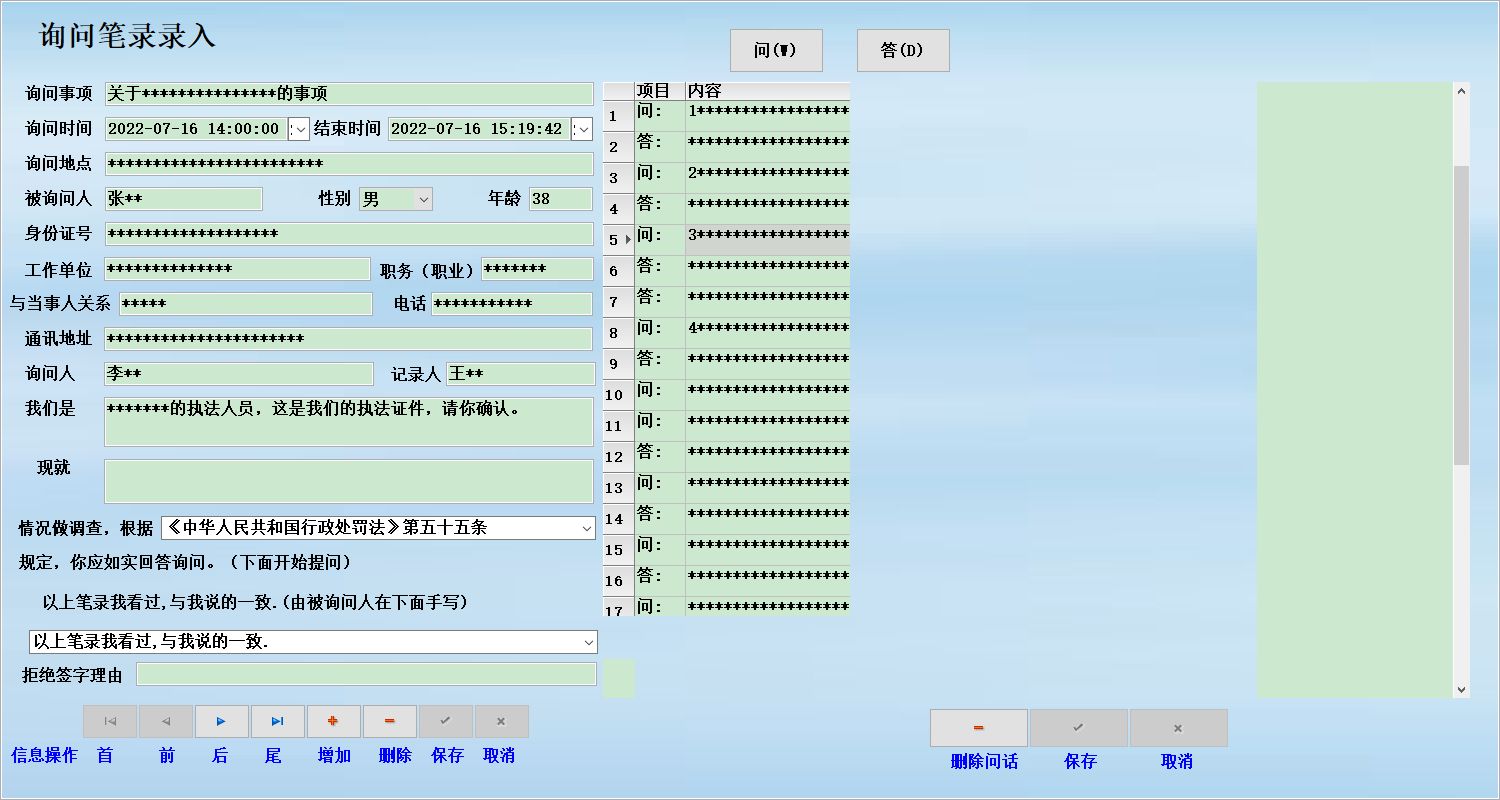This screenshot has height=800, width=1500.
Task: Open the 询问时间 date picker dropdown
Action: click(299, 129)
